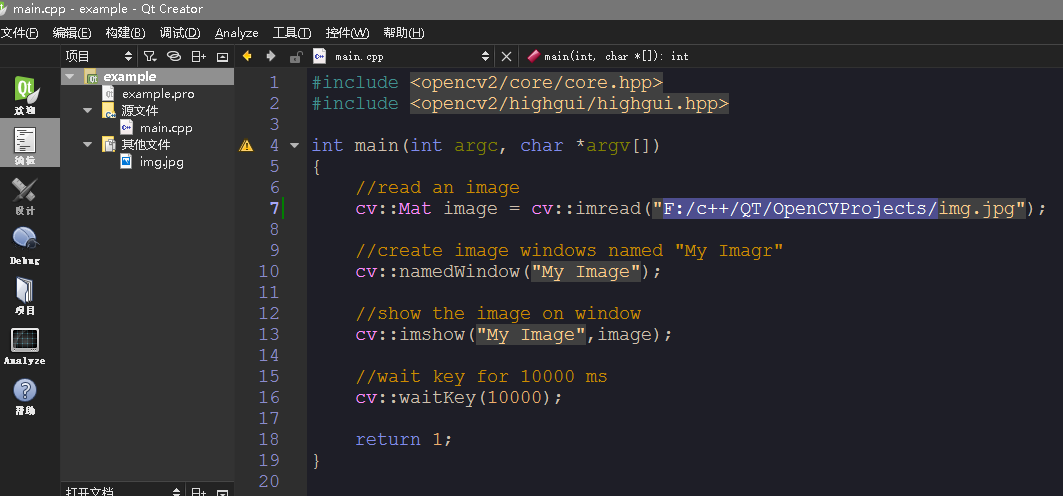Toggle synchronize with editor link icon
This screenshot has width=1063, height=496.
click(x=174, y=56)
